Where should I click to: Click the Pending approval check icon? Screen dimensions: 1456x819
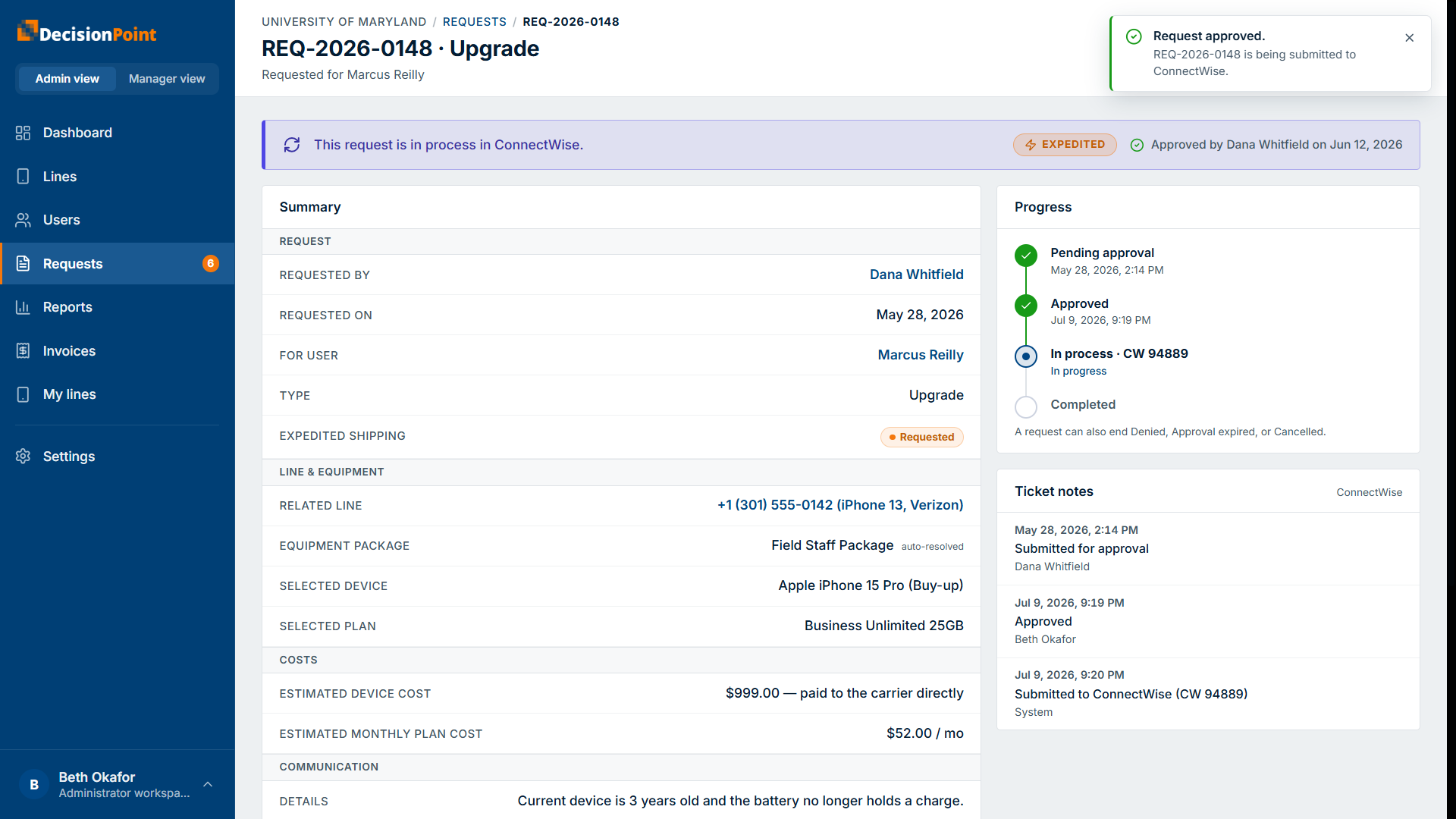point(1026,256)
